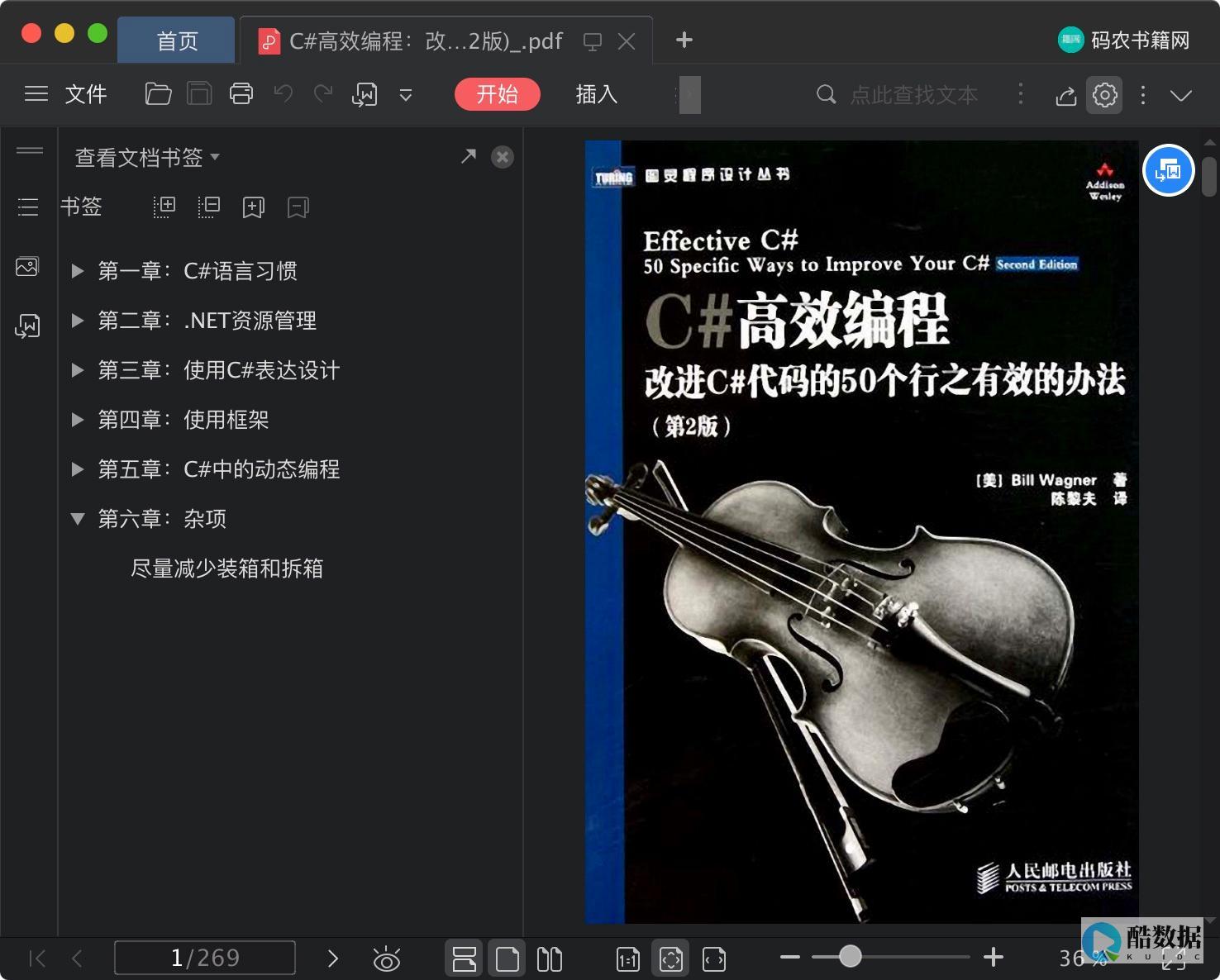Switch to the 首页 tab

click(177, 40)
